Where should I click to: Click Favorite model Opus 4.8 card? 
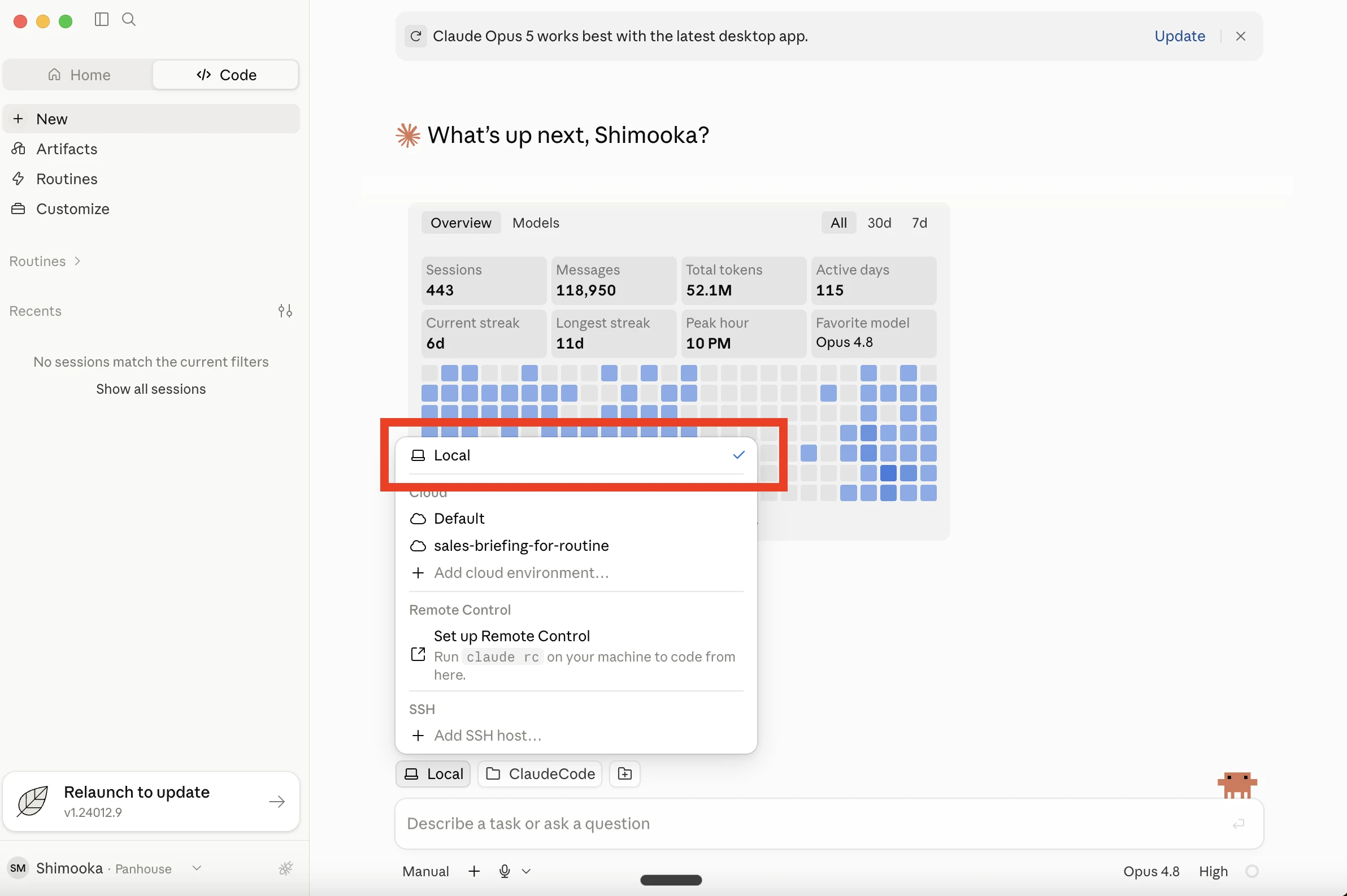(x=874, y=334)
